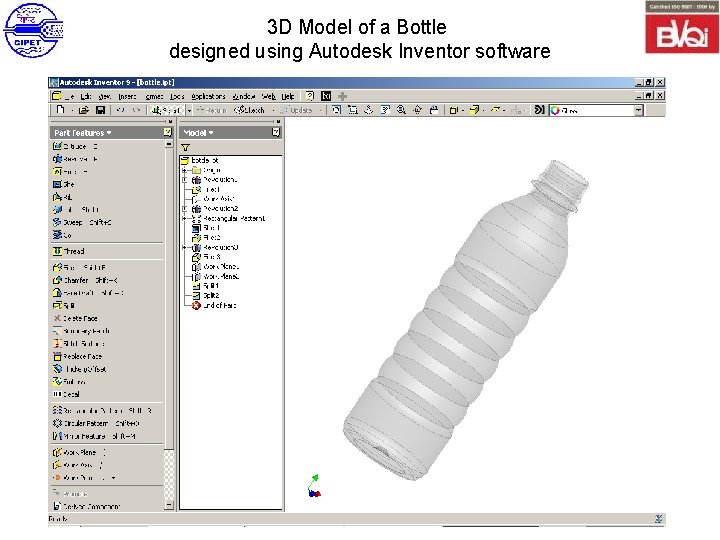Click the Part Features panel help icon
This screenshot has height=540, width=720.
click(168, 132)
